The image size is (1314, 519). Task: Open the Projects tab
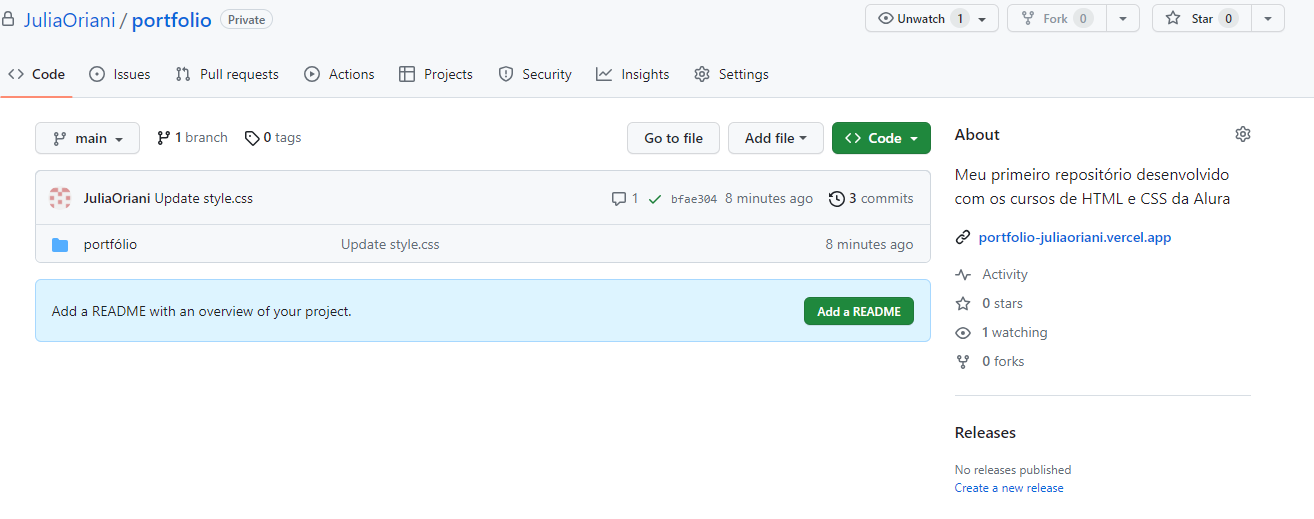[x=436, y=74]
